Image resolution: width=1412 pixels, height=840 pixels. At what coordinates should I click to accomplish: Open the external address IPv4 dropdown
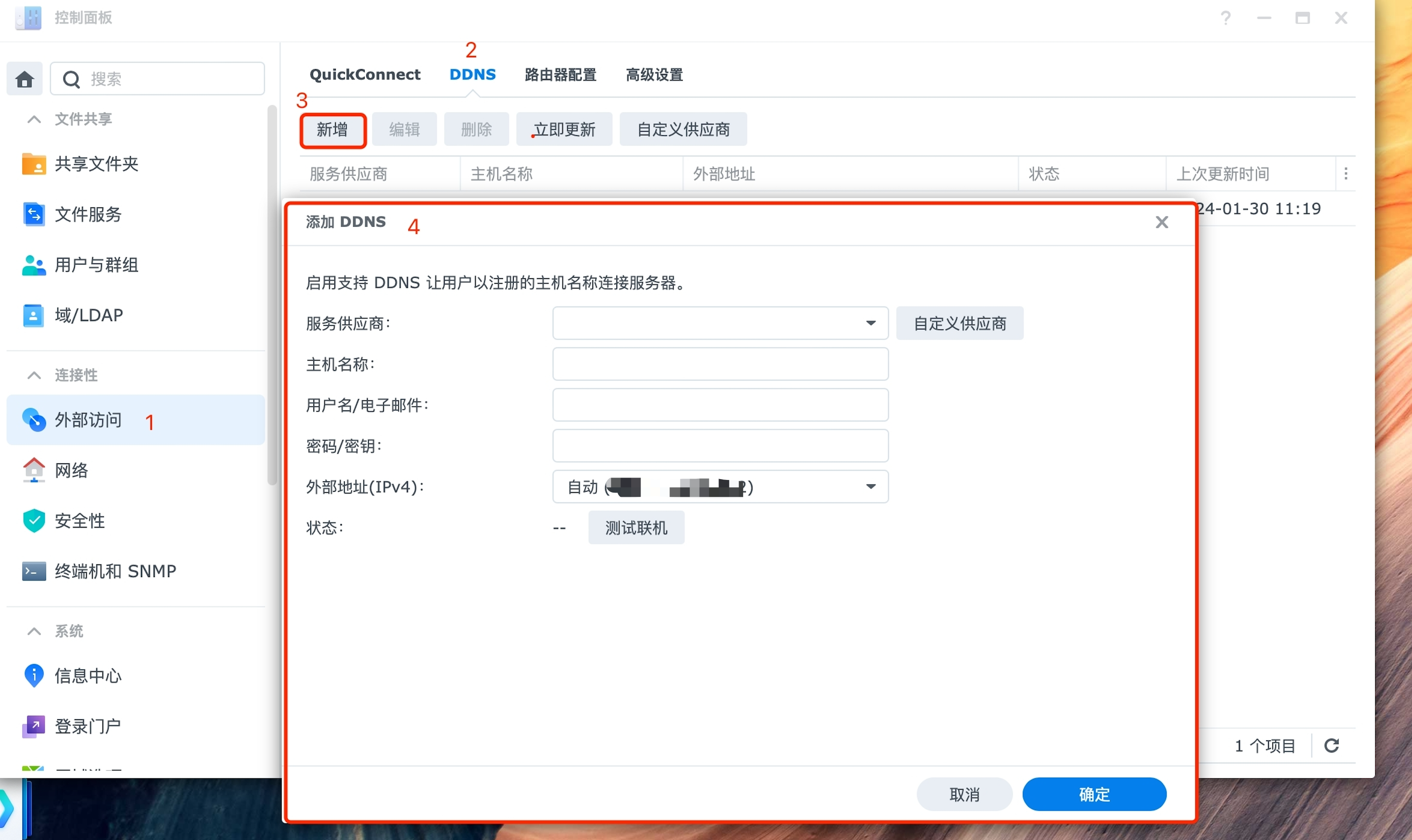(870, 487)
